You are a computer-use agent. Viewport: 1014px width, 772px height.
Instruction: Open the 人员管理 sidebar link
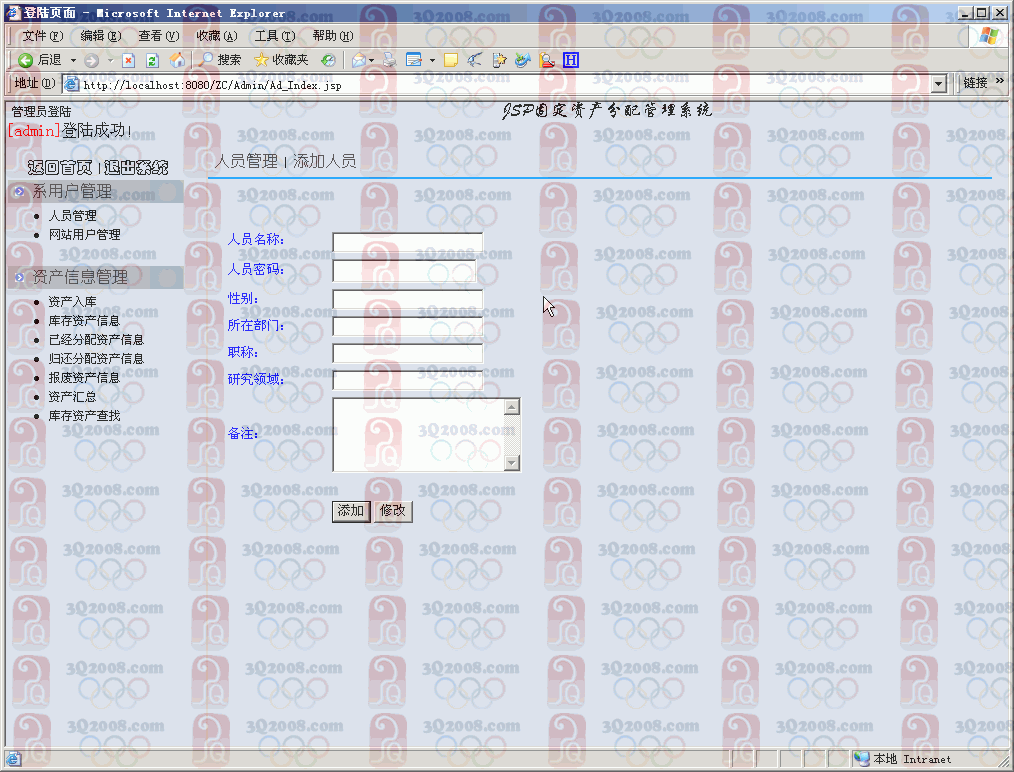tap(72, 215)
